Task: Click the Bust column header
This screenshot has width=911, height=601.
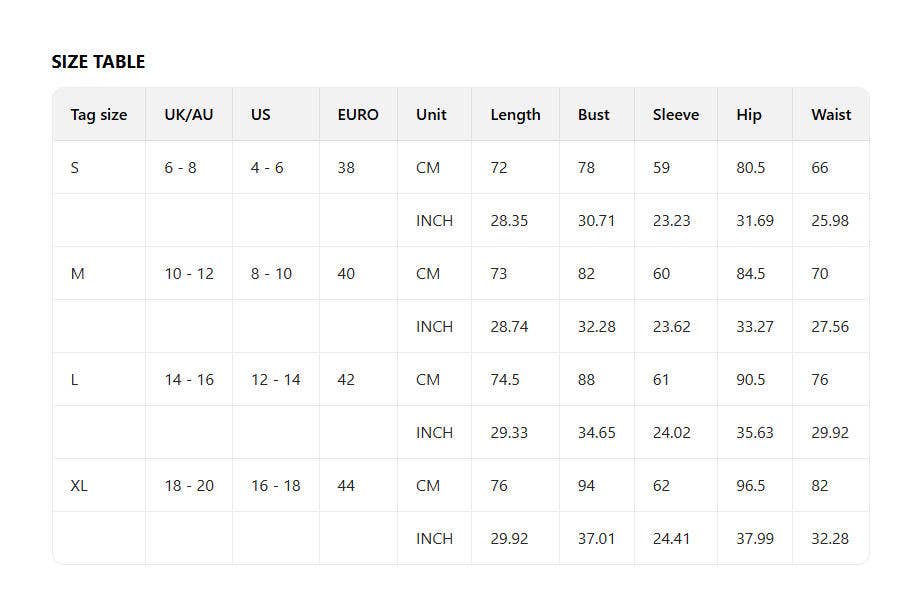Action: click(594, 115)
